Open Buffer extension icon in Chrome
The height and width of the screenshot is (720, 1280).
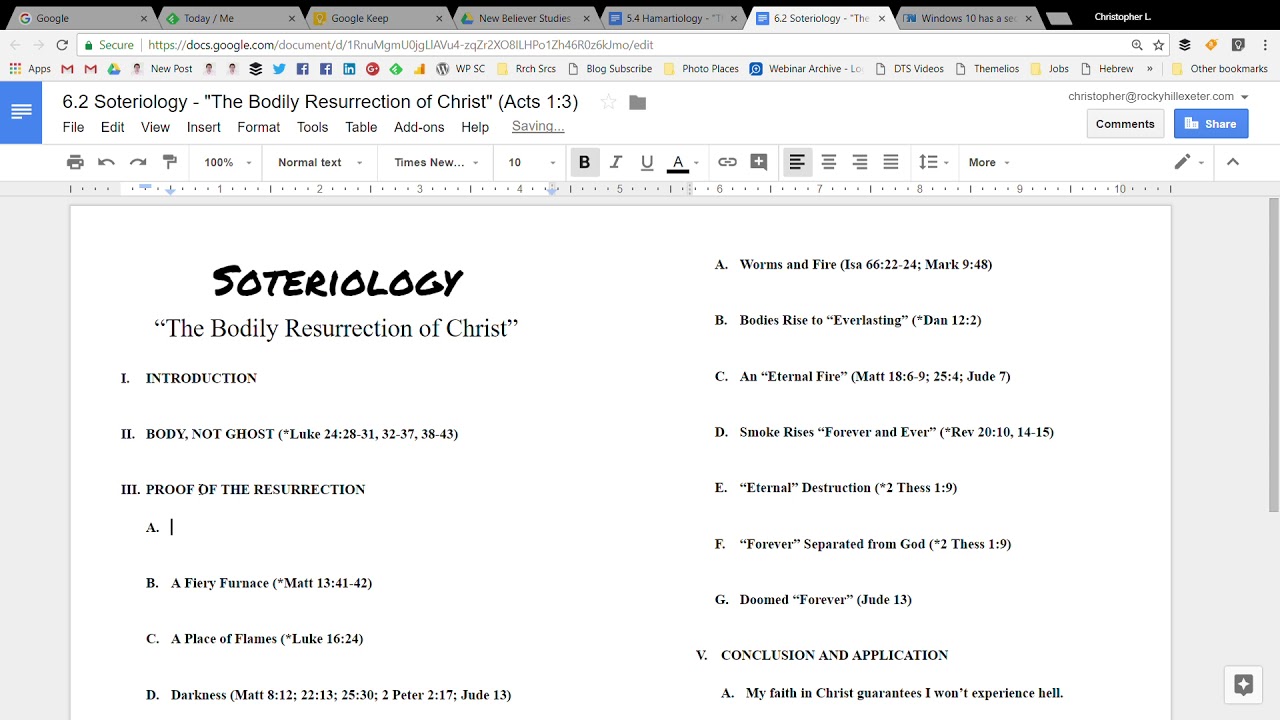1185,45
